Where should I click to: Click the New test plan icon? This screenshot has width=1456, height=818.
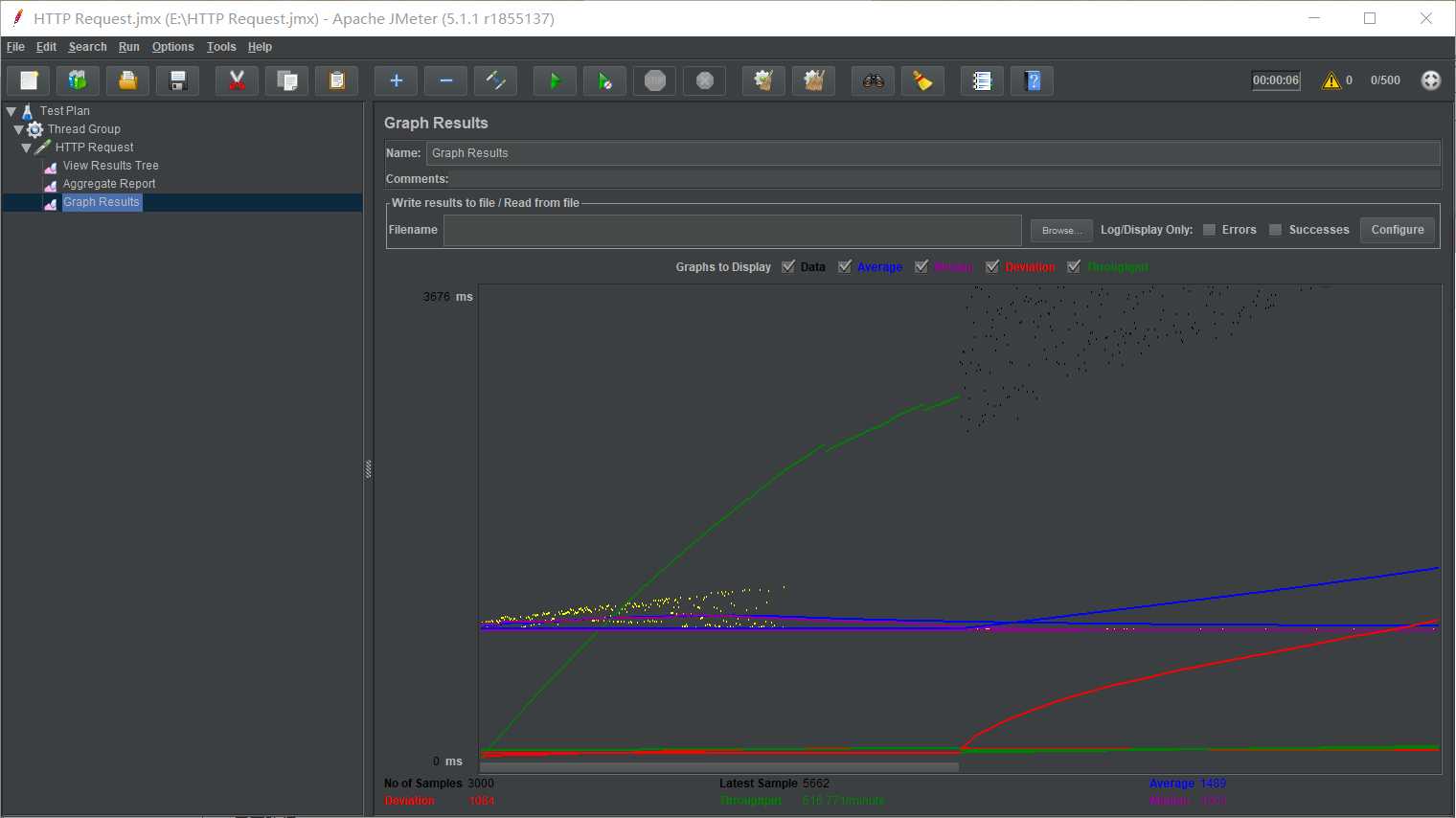coord(29,80)
